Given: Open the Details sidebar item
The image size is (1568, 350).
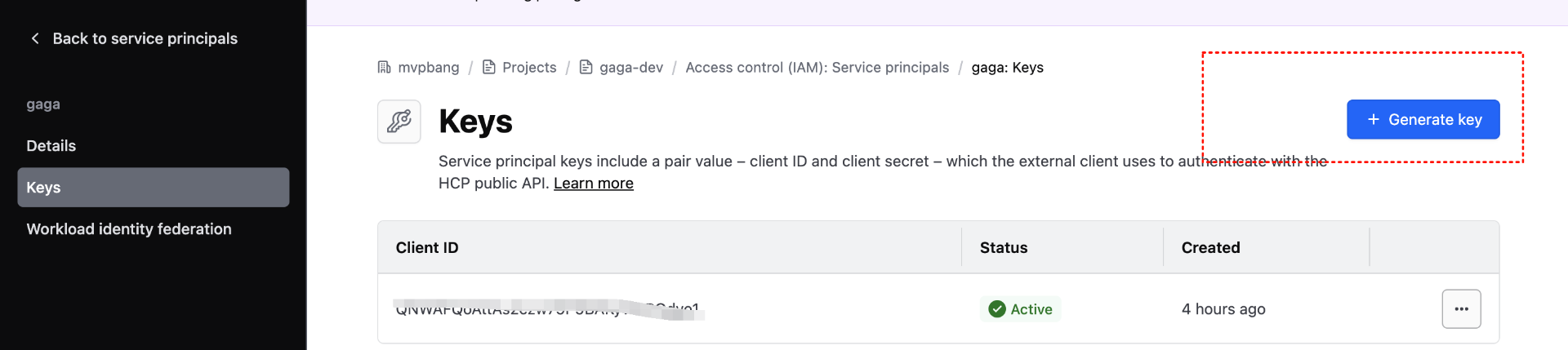Looking at the screenshot, I should point(51,146).
